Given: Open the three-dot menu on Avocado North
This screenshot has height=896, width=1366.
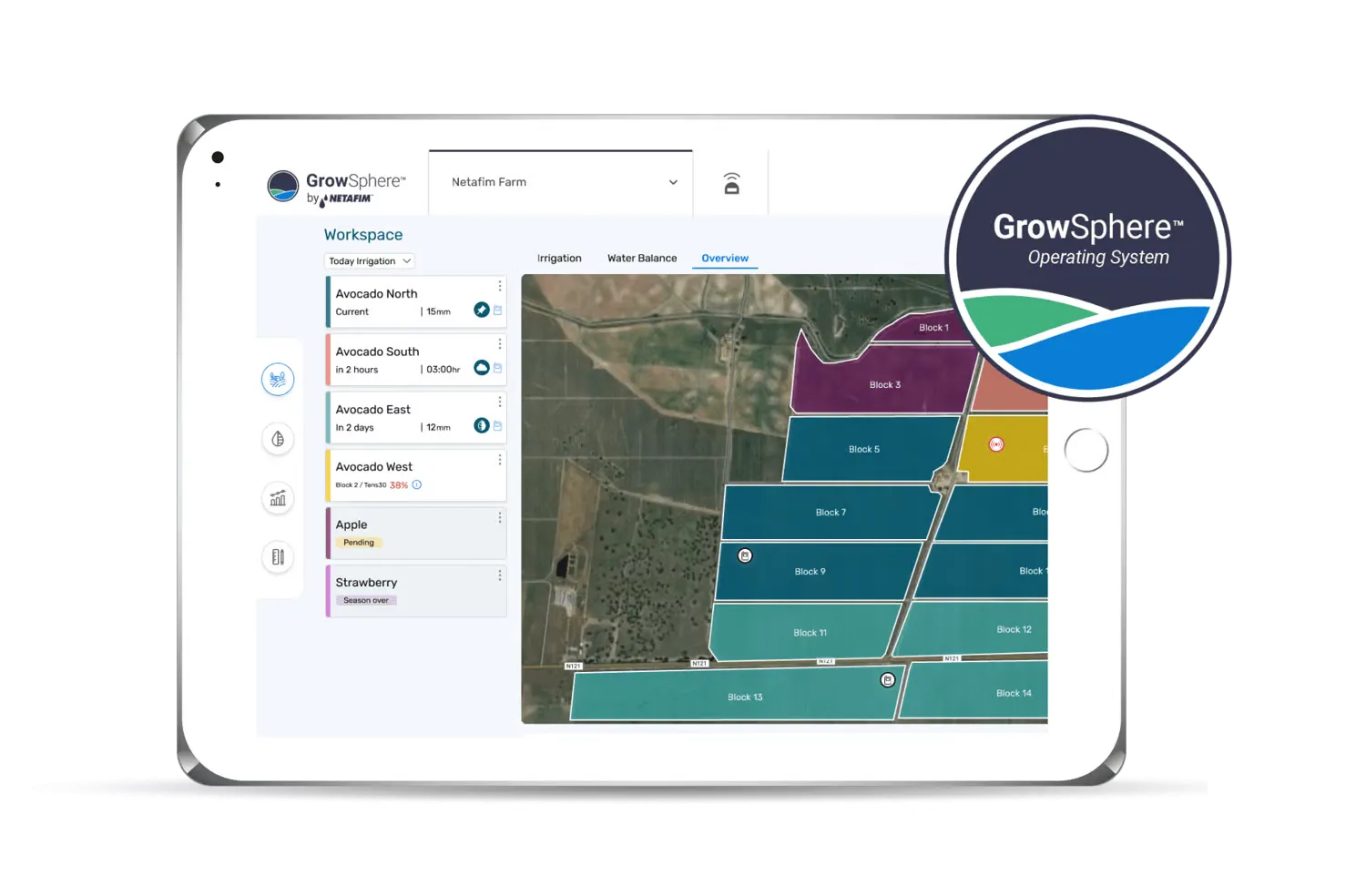Looking at the screenshot, I should click(x=500, y=286).
